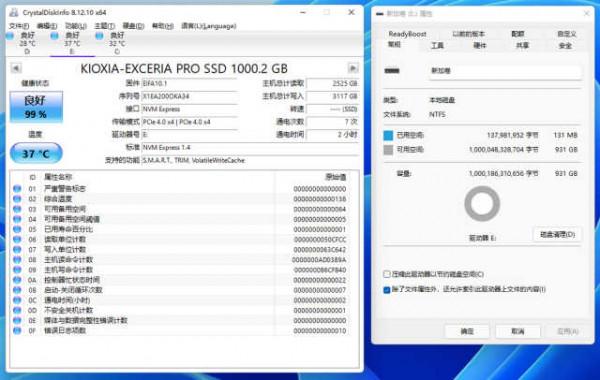Screen dimensions: 600x380
Task: Click the status dot for attribute 06
Action: point(17,239)
